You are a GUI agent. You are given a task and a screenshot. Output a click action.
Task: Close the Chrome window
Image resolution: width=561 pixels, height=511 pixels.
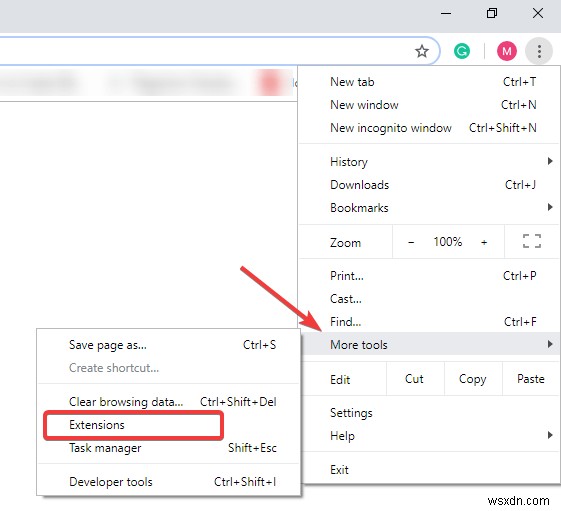538,14
